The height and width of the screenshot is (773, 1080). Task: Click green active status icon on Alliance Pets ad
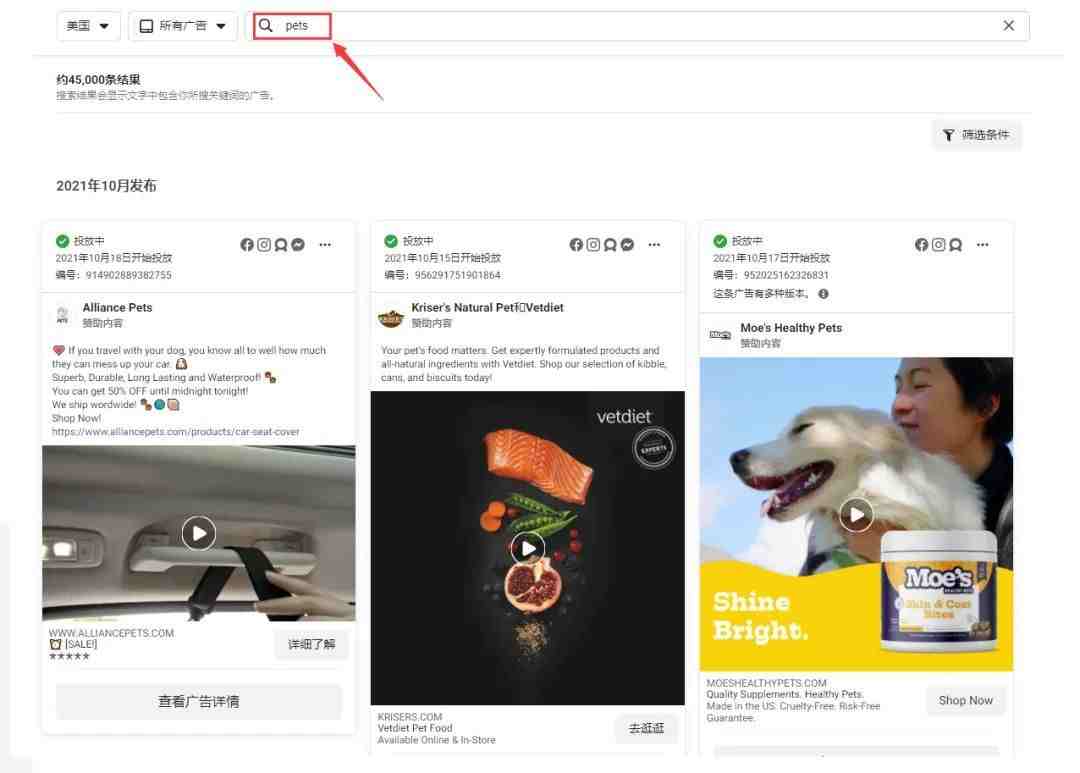[x=63, y=241]
